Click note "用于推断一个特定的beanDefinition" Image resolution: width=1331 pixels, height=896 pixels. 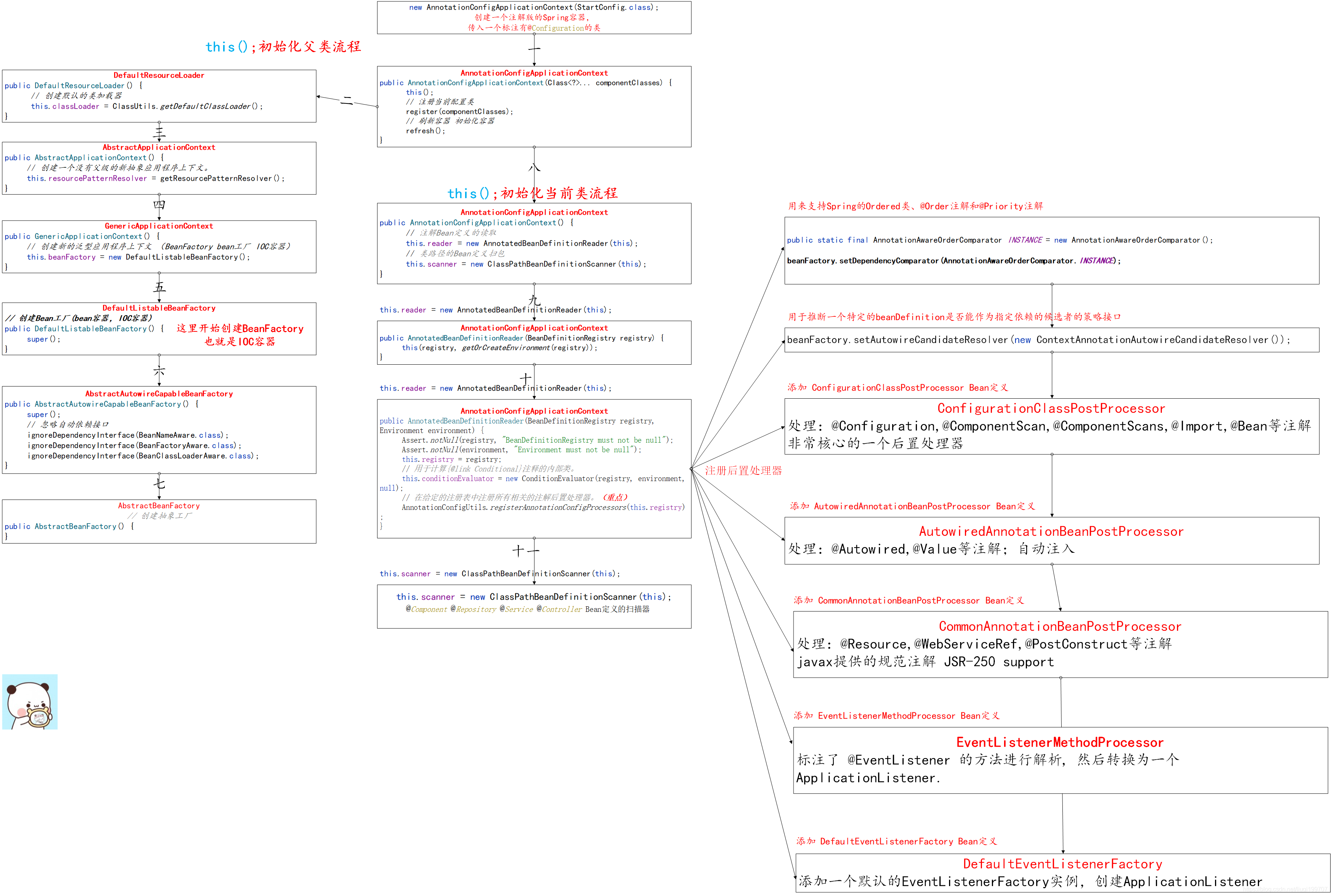954,317
